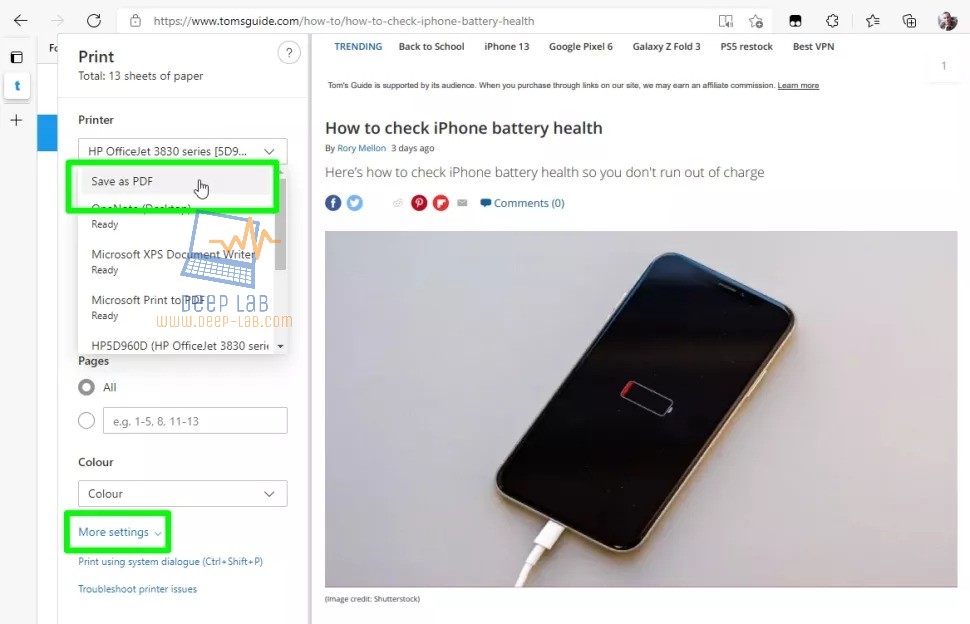Expand More settings
970x624 pixels.
coord(119,532)
